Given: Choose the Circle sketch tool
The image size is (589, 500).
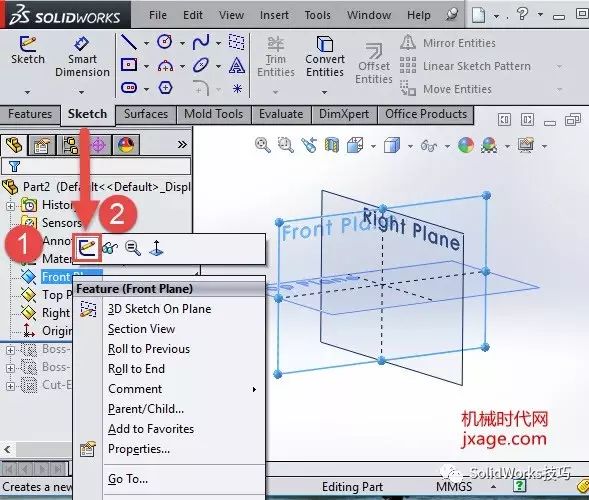Looking at the screenshot, I should point(165,42).
